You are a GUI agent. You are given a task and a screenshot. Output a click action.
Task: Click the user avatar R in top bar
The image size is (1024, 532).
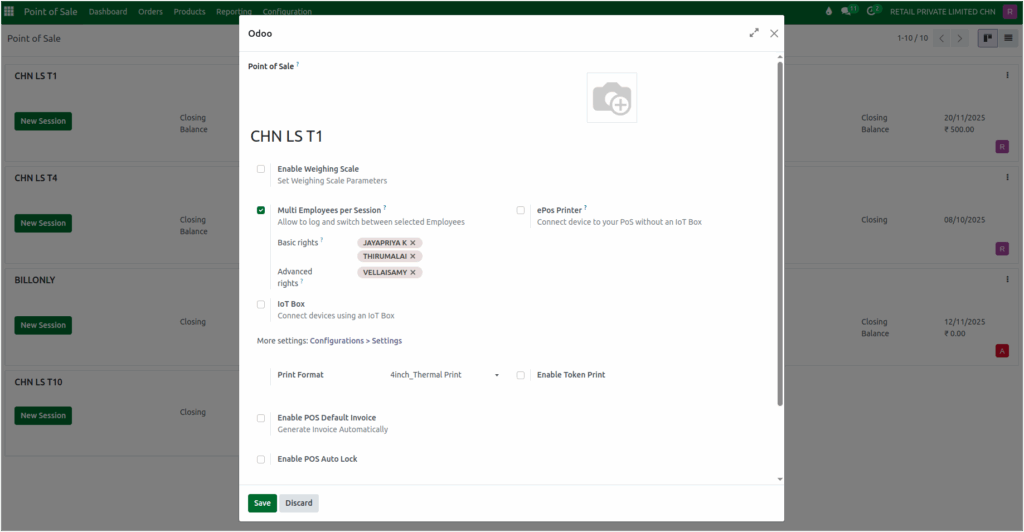pos(1010,11)
